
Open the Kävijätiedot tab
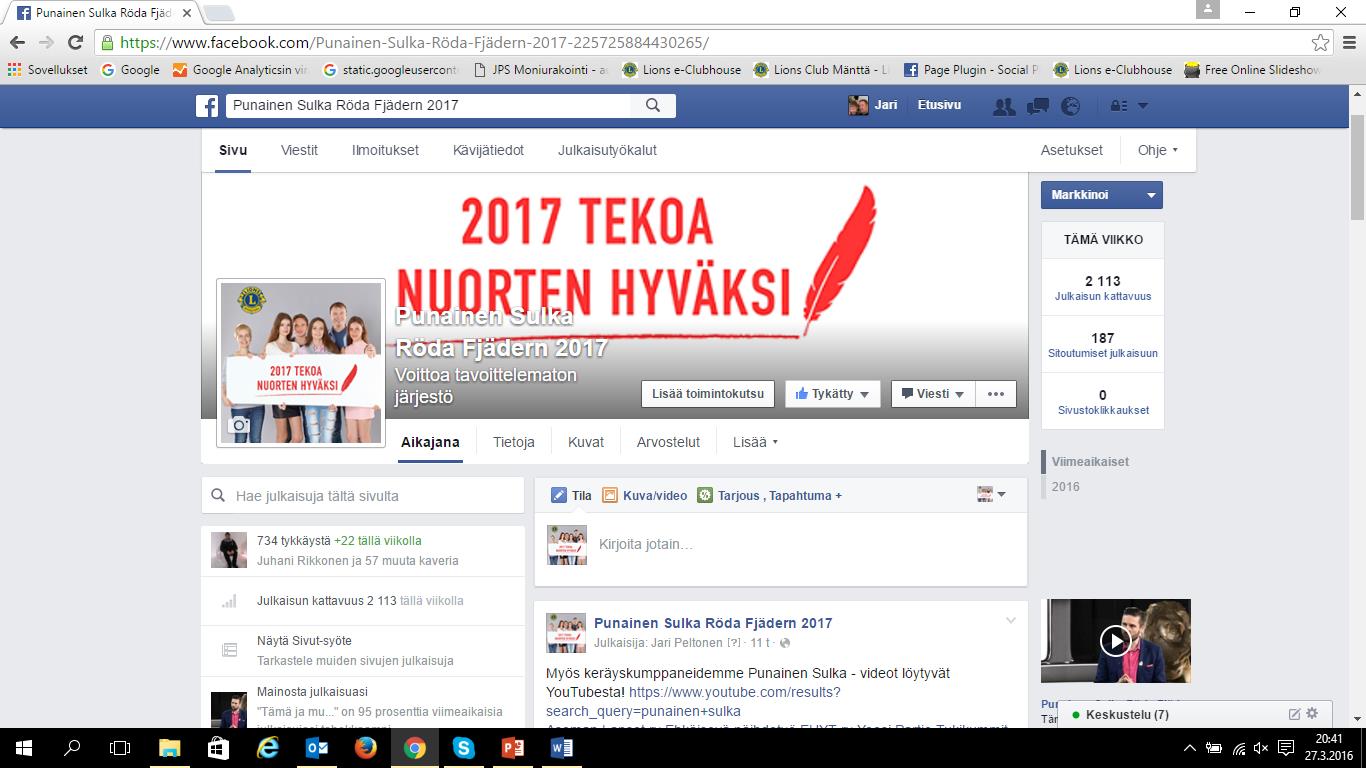click(488, 150)
